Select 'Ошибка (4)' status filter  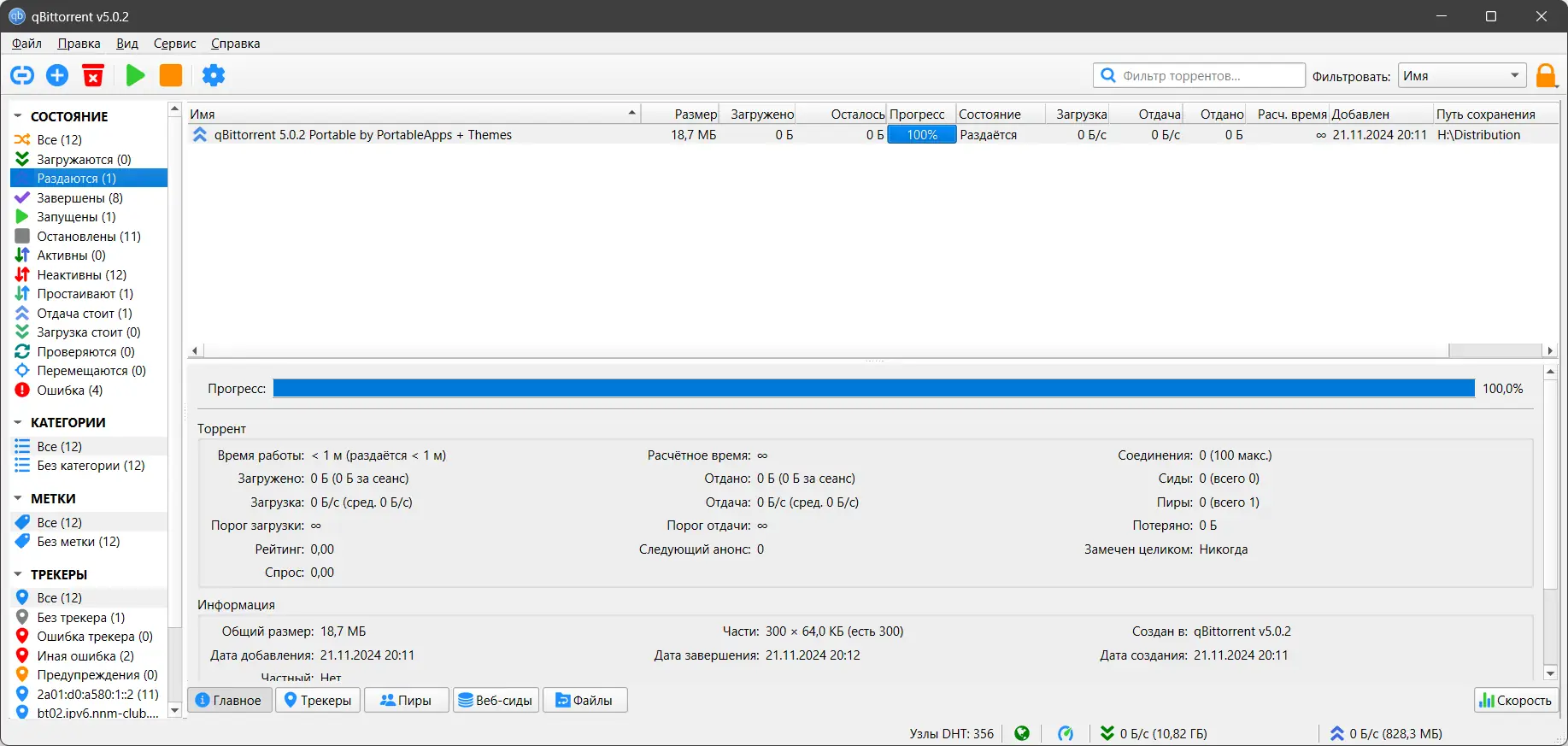[89, 390]
